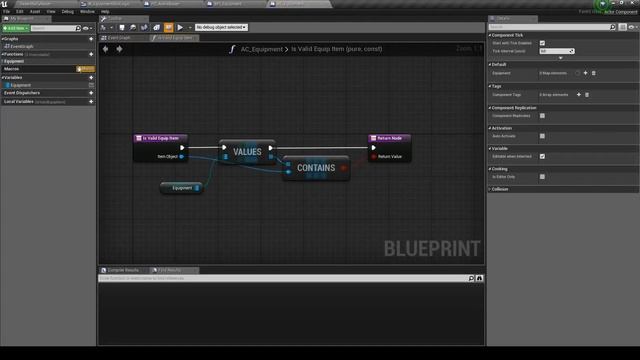Open the File menu

click(7, 11)
